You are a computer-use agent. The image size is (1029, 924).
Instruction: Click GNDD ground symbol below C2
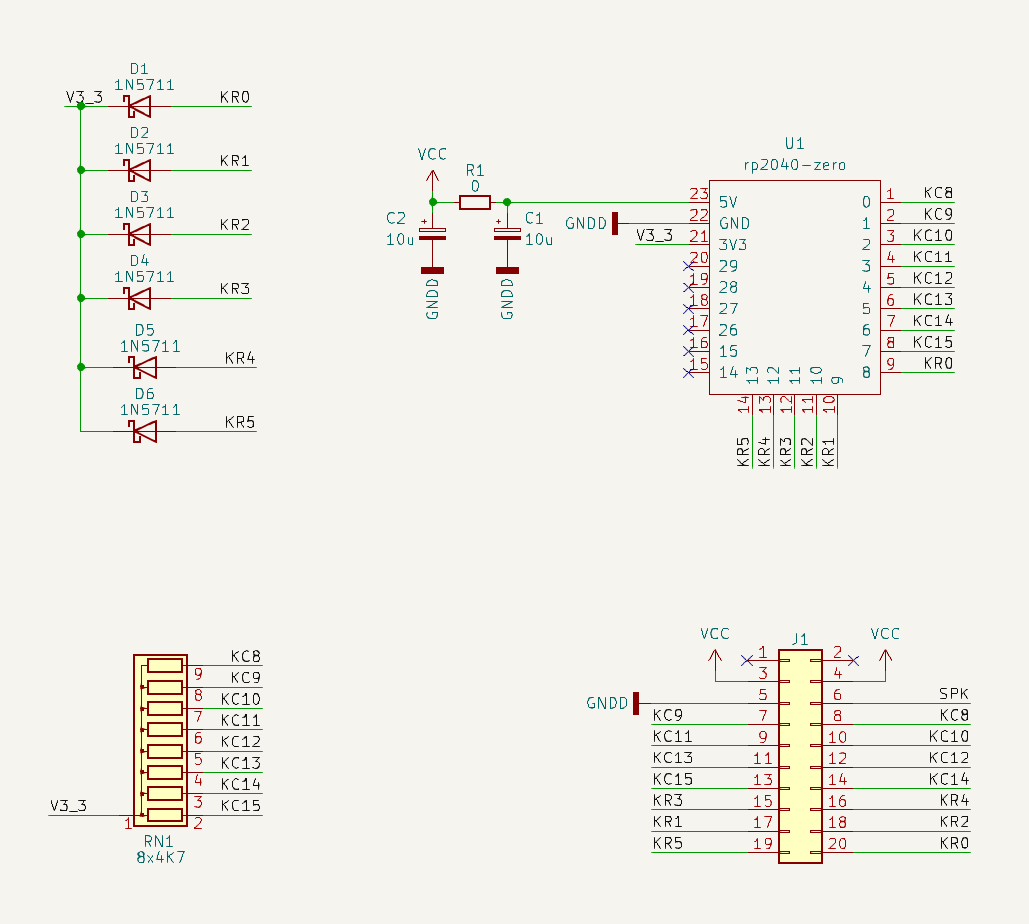pos(432,270)
